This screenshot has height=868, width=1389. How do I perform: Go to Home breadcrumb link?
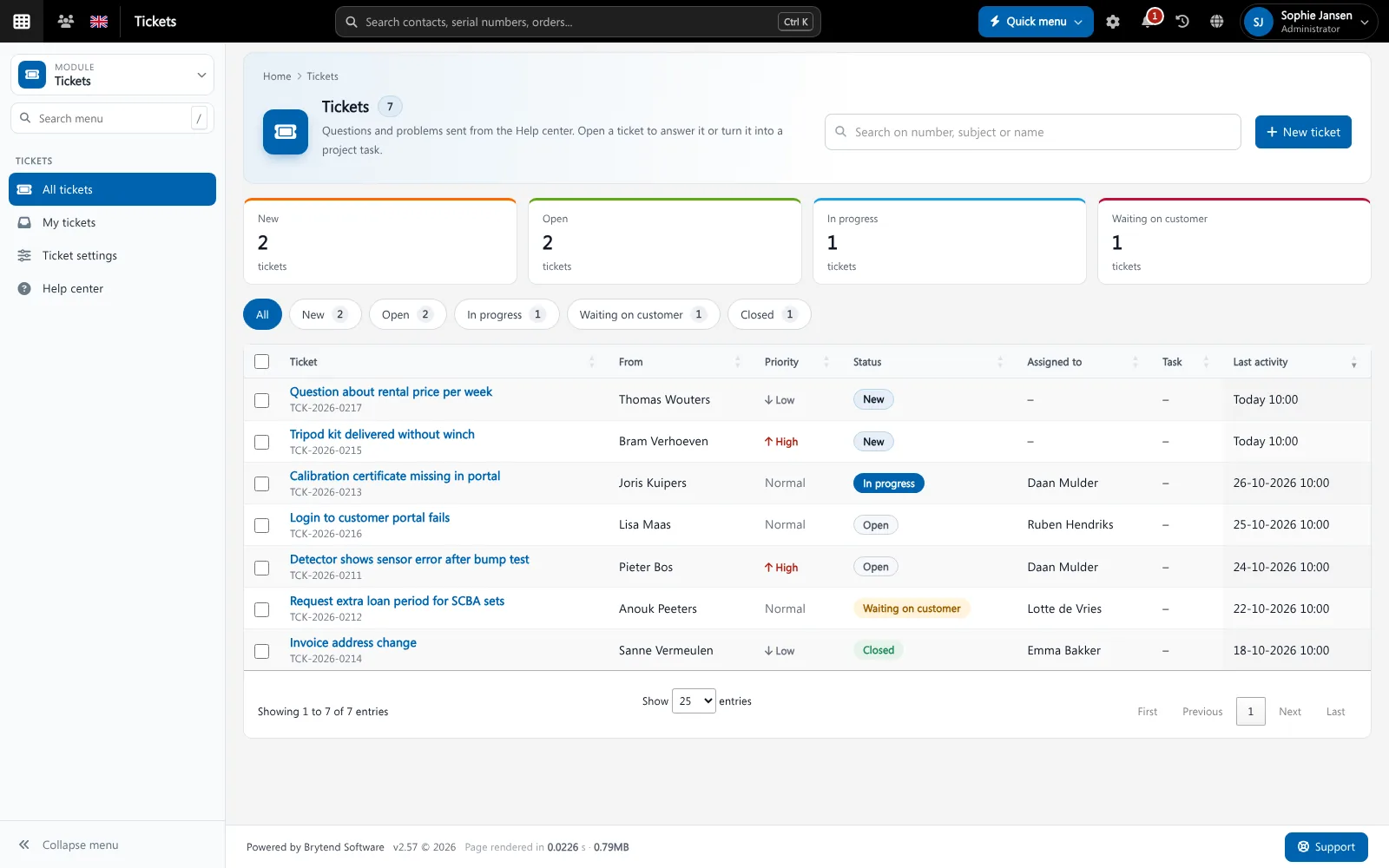point(277,76)
